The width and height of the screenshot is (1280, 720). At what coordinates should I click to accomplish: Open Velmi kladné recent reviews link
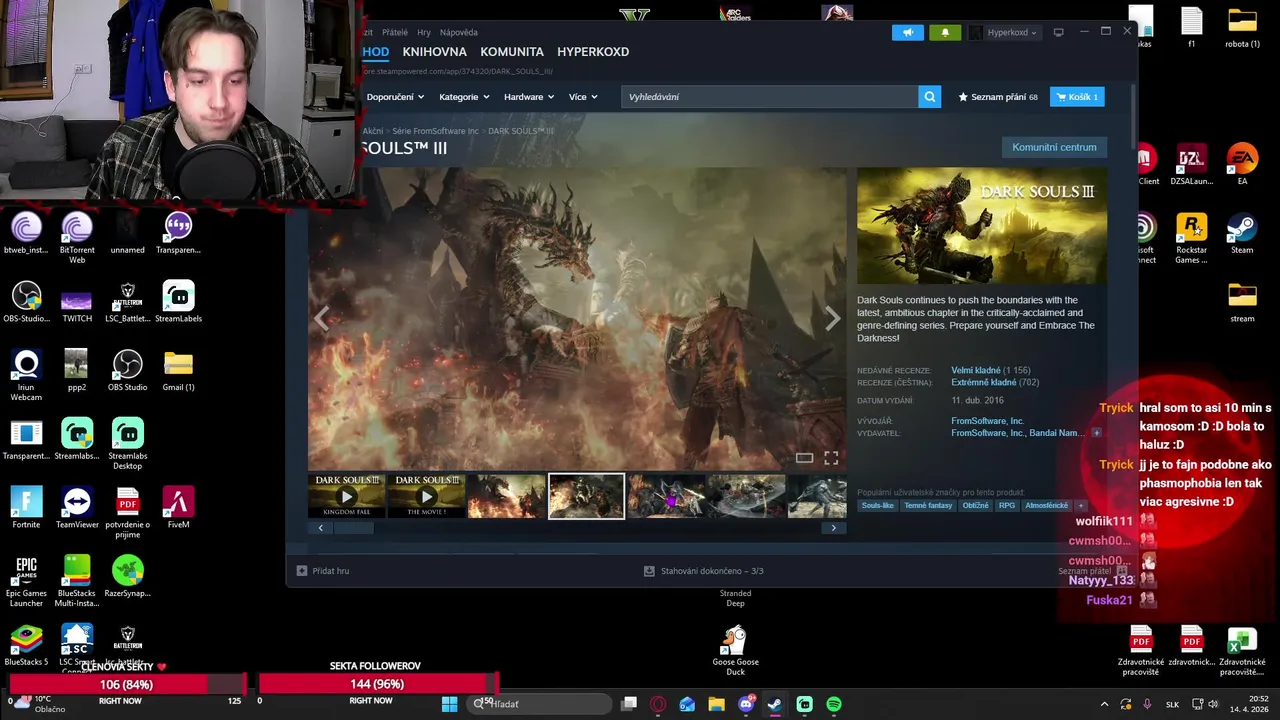tap(976, 371)
